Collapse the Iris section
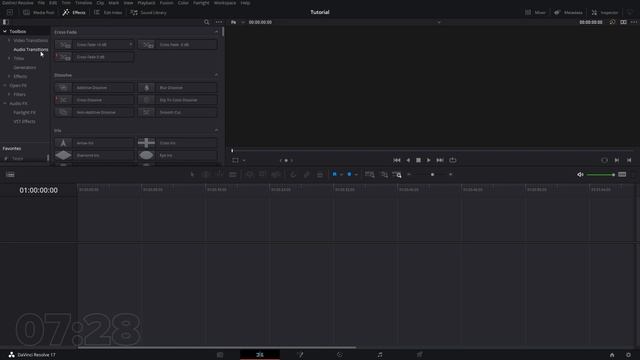Image resolution: width=640 pixels, height=360 pixels. click(x=216, y=131)
